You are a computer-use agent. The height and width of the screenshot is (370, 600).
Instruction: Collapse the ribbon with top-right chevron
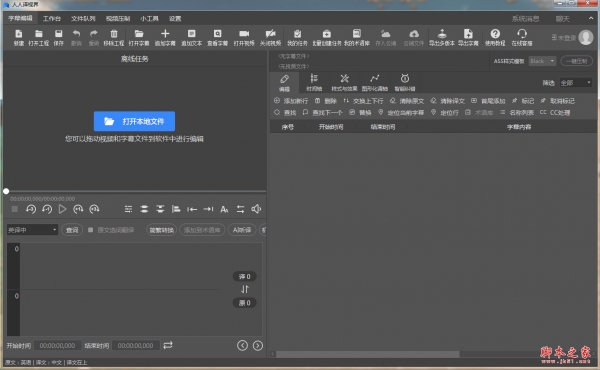coord(591,18)
